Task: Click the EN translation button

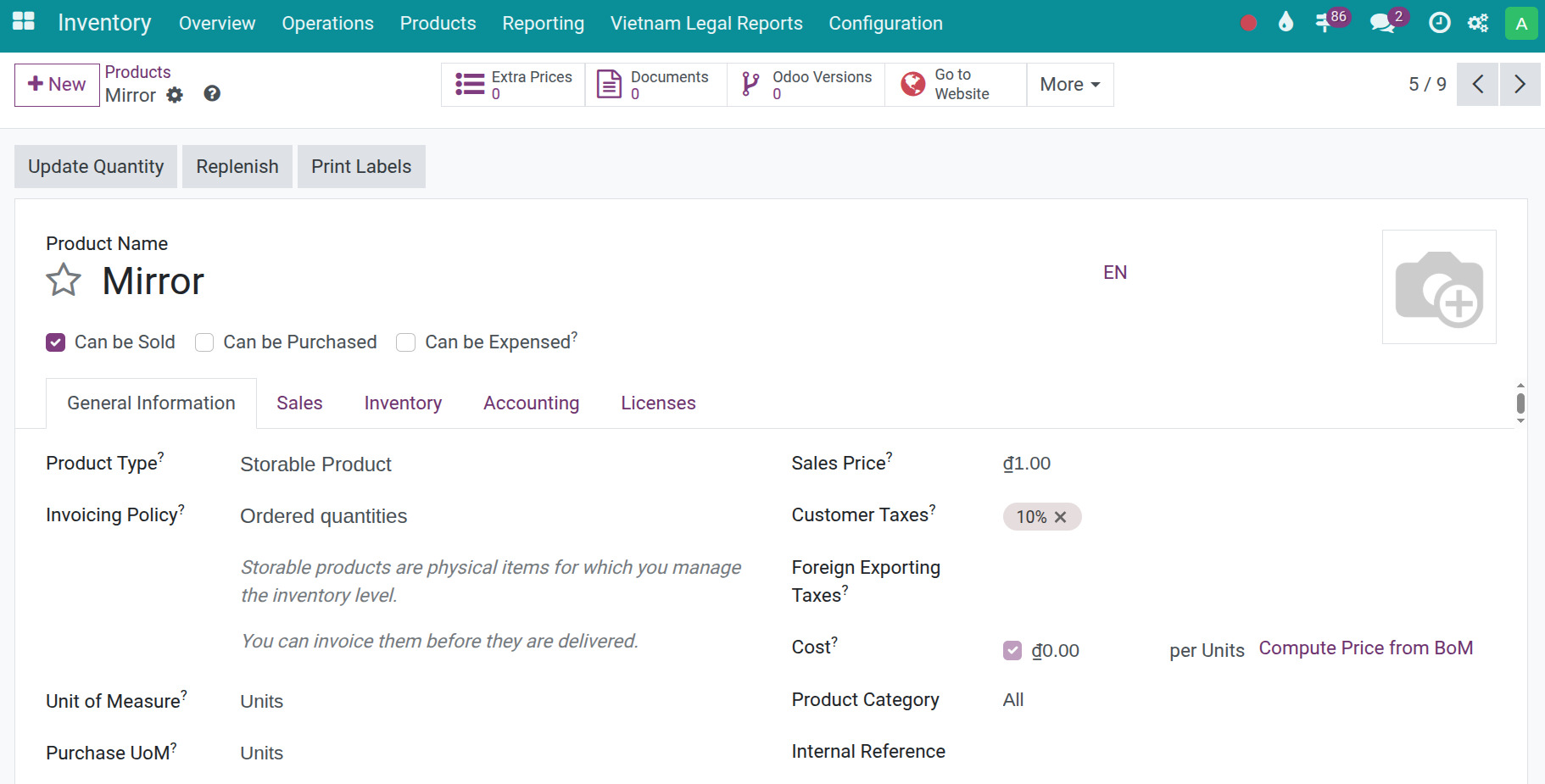Action: (1115, 272)
